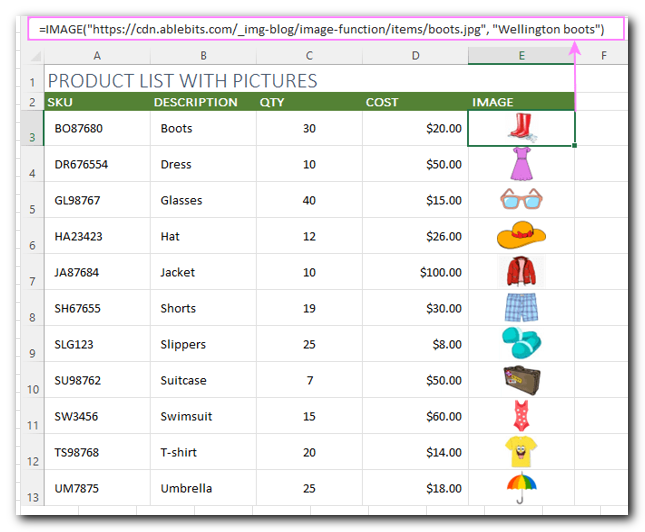645x532 pixels.
Task: Click the Suitcase description cell
Action: click(203, 380)
